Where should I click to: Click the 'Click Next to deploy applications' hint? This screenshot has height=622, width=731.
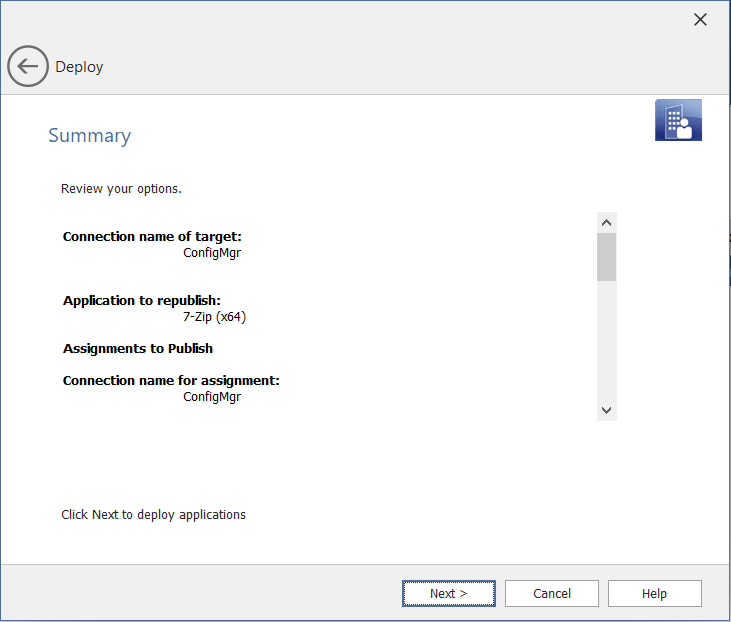tap(153, 515)
